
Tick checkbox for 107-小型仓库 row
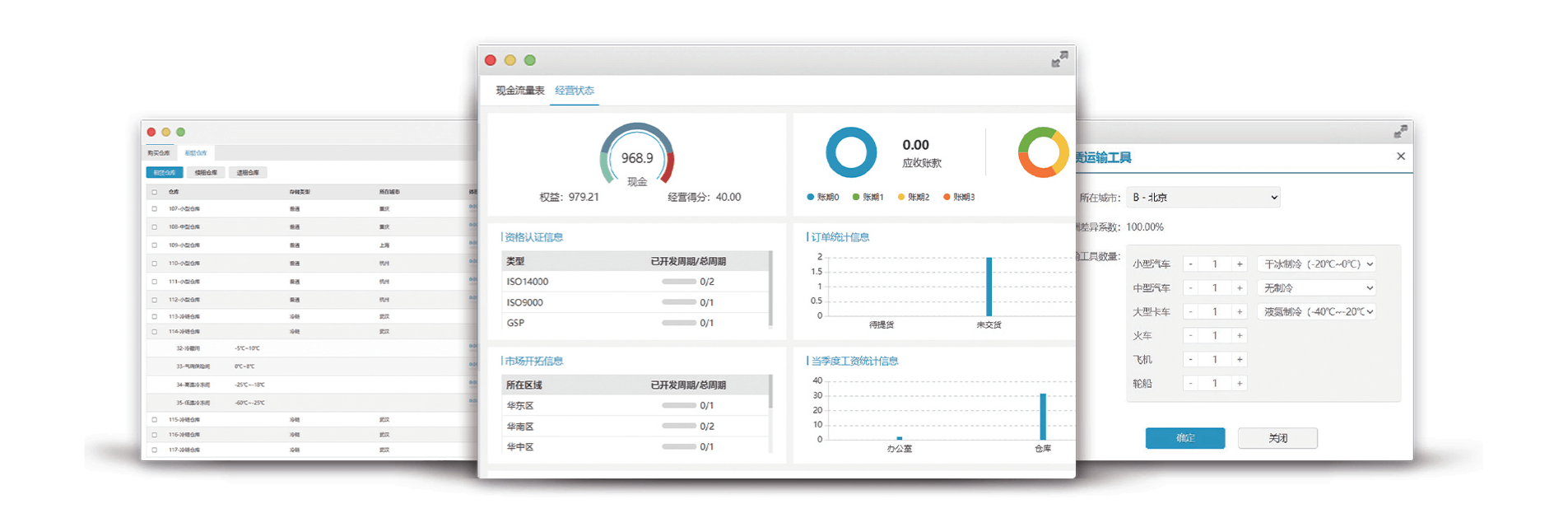(x=154, y=209)
